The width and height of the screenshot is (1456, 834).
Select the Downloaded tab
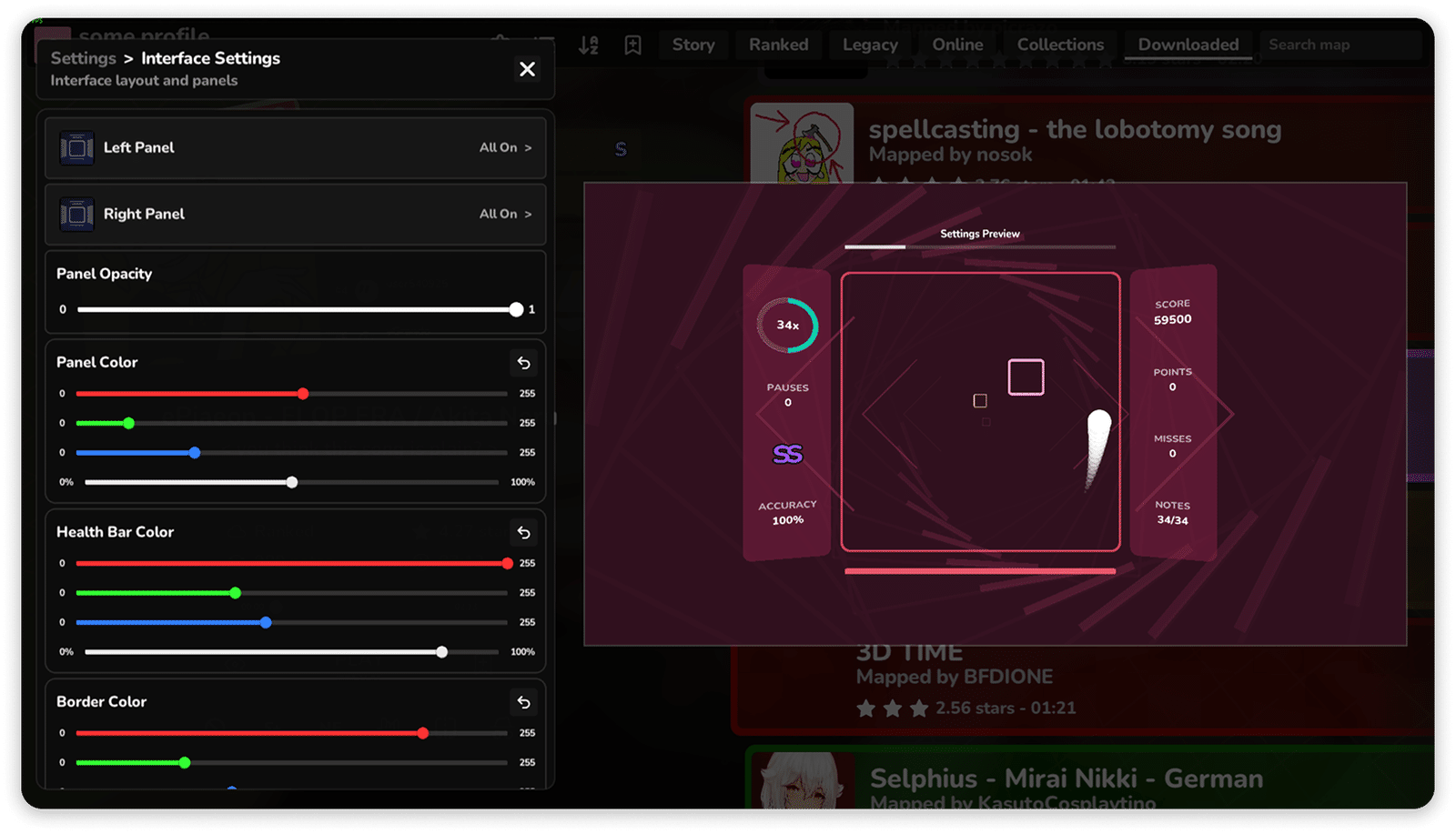[x=1188, y=45]
